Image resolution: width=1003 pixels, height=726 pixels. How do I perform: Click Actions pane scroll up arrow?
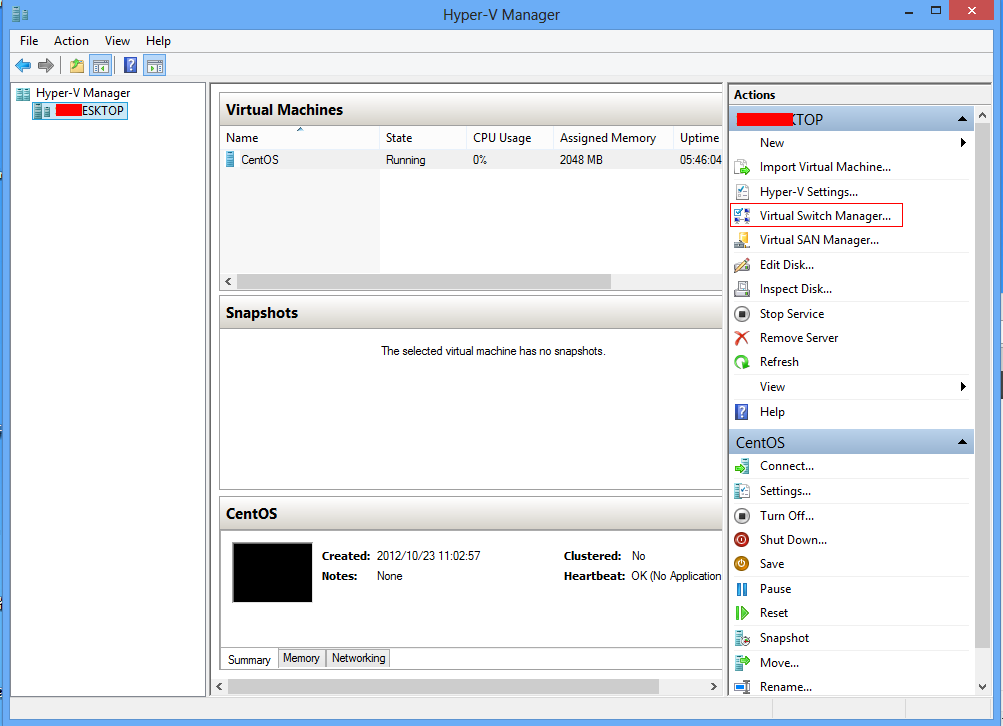(x=983, y=116)
